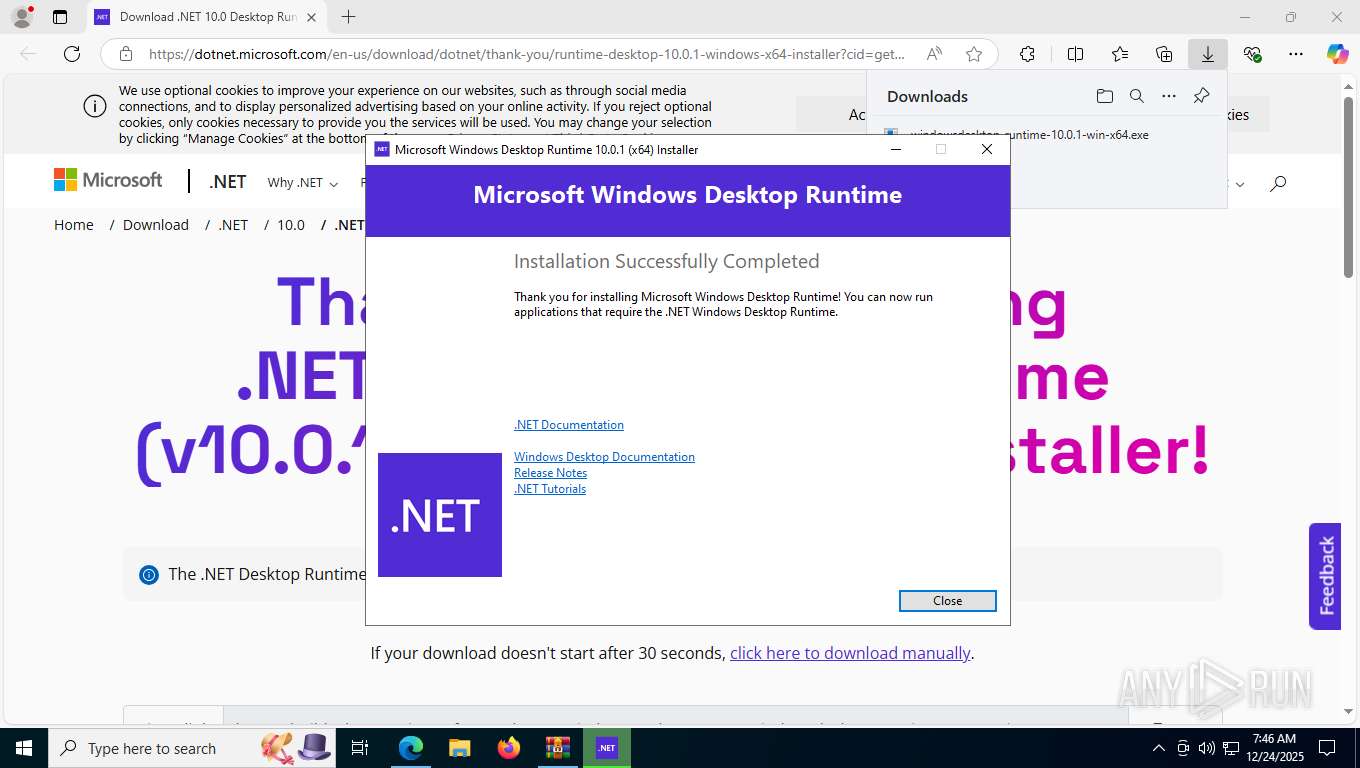Viewport: 1360px width, 768px height.
Task: Open Split screen icon in Edge toolbar
Action: click(1075, 54)
